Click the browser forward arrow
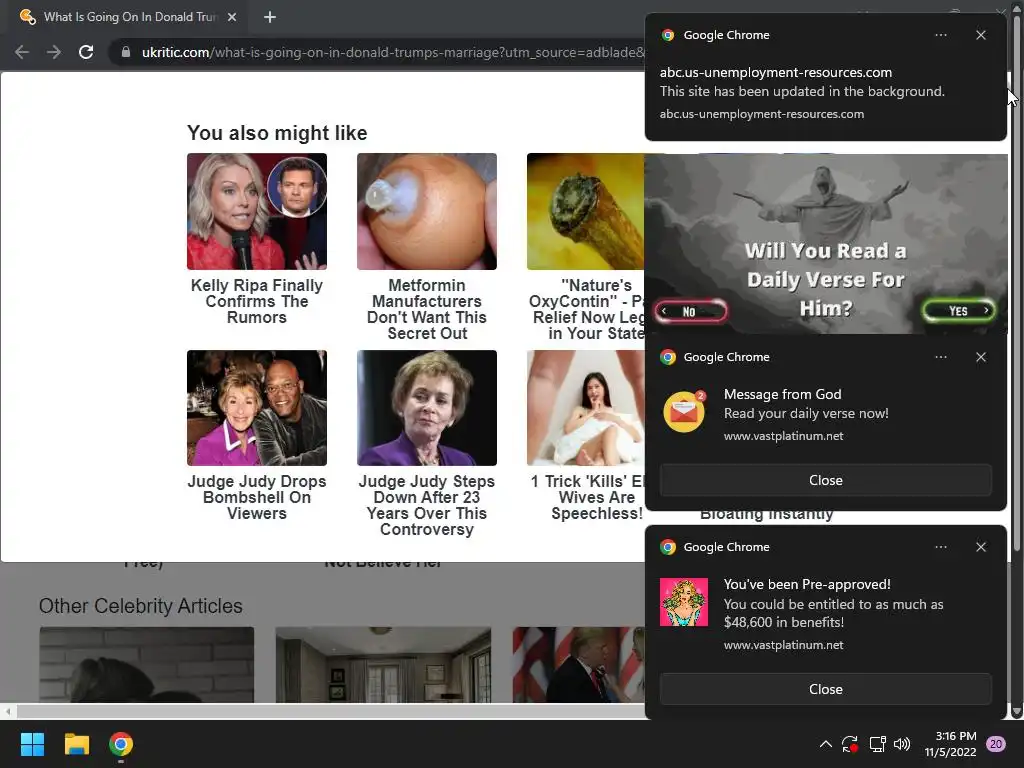 54,52
